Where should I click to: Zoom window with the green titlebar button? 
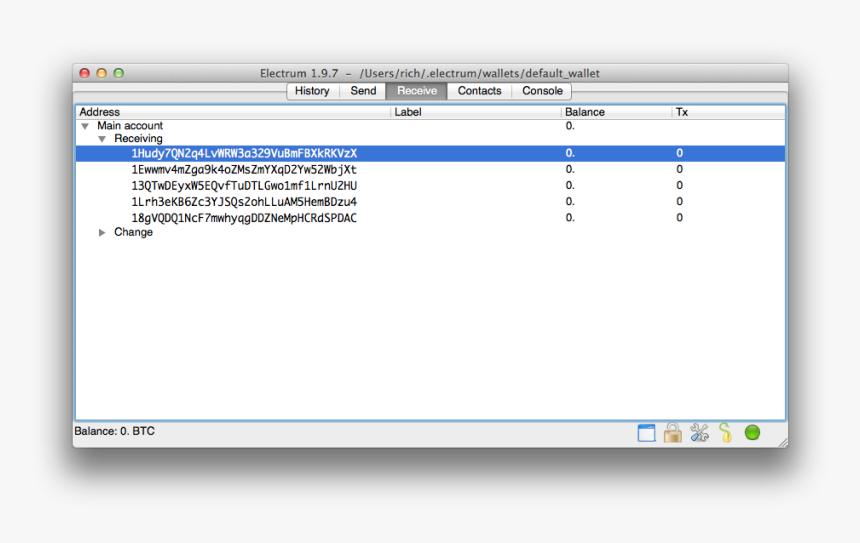118,73
